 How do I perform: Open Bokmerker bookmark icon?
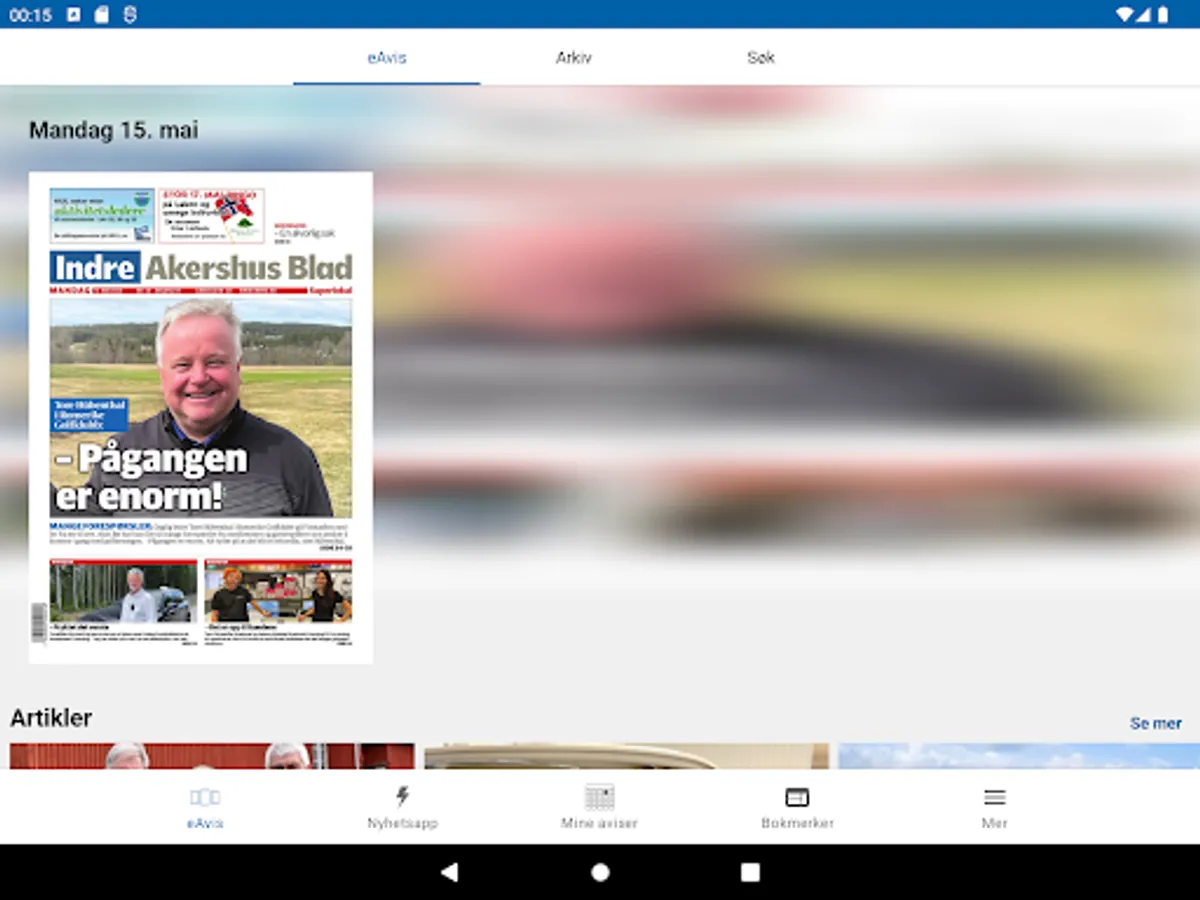click(x=797, y=797)
